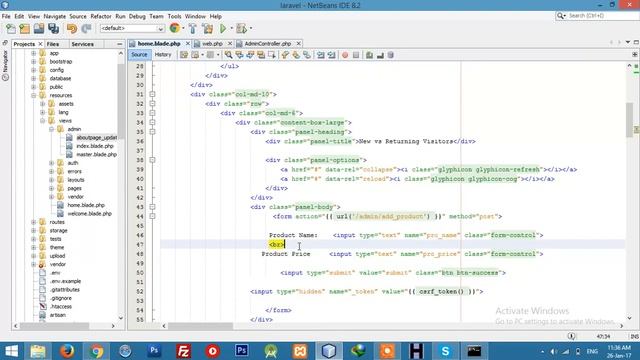Select index.blade.php in the admin folder

click(95, 146)
